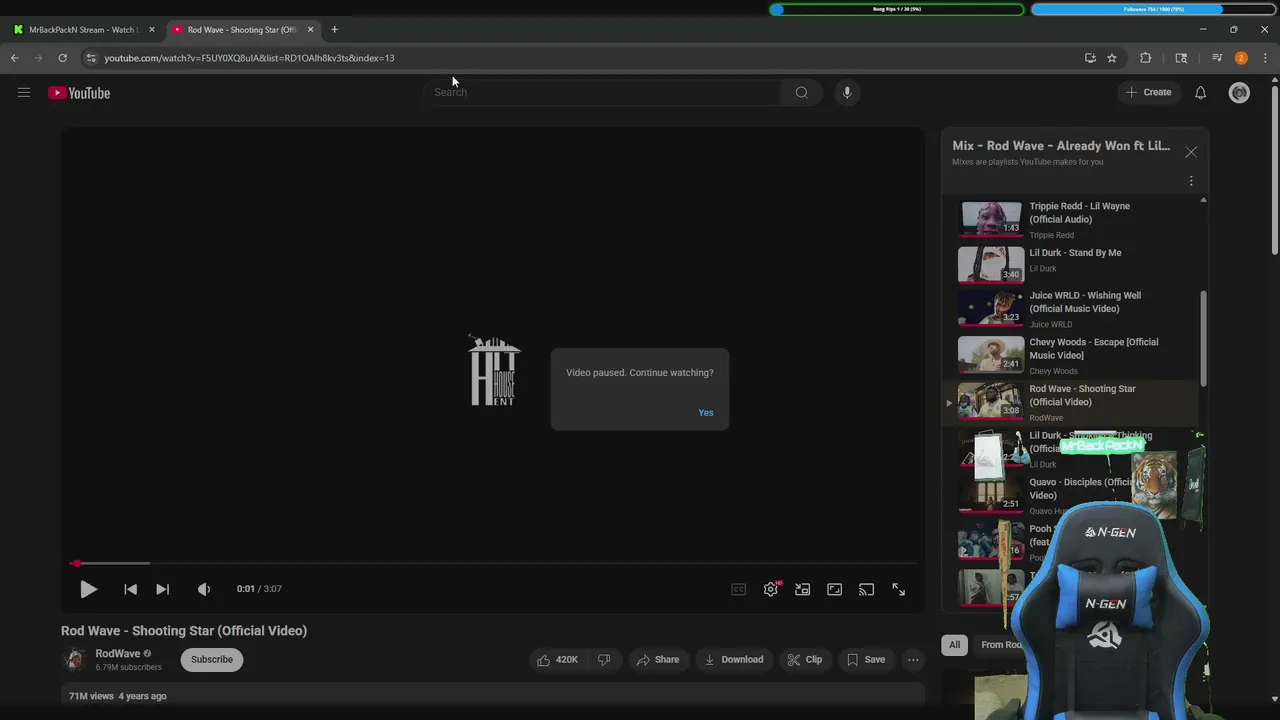Image resolution: width=1280 pixels, height=720 pixels.
Task: Click the address bar URL
Action: tap(249, 58)
